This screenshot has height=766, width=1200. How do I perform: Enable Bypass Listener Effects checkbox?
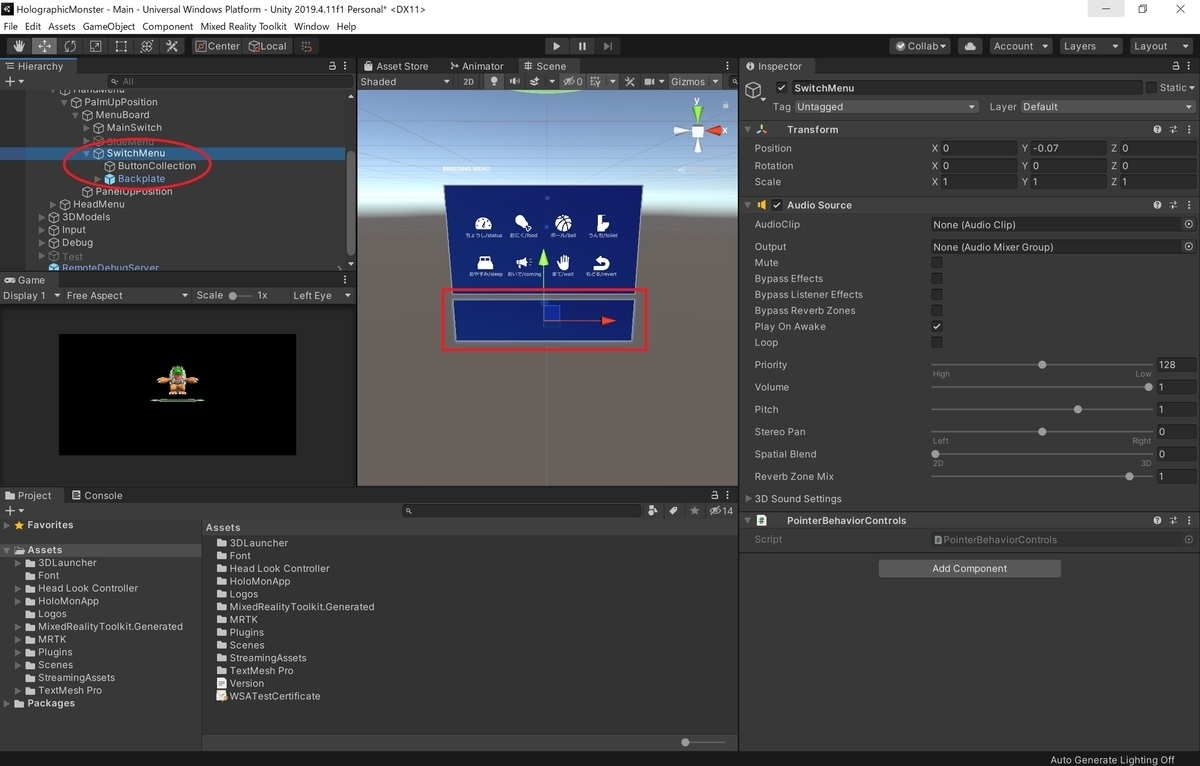coord(937,295)
